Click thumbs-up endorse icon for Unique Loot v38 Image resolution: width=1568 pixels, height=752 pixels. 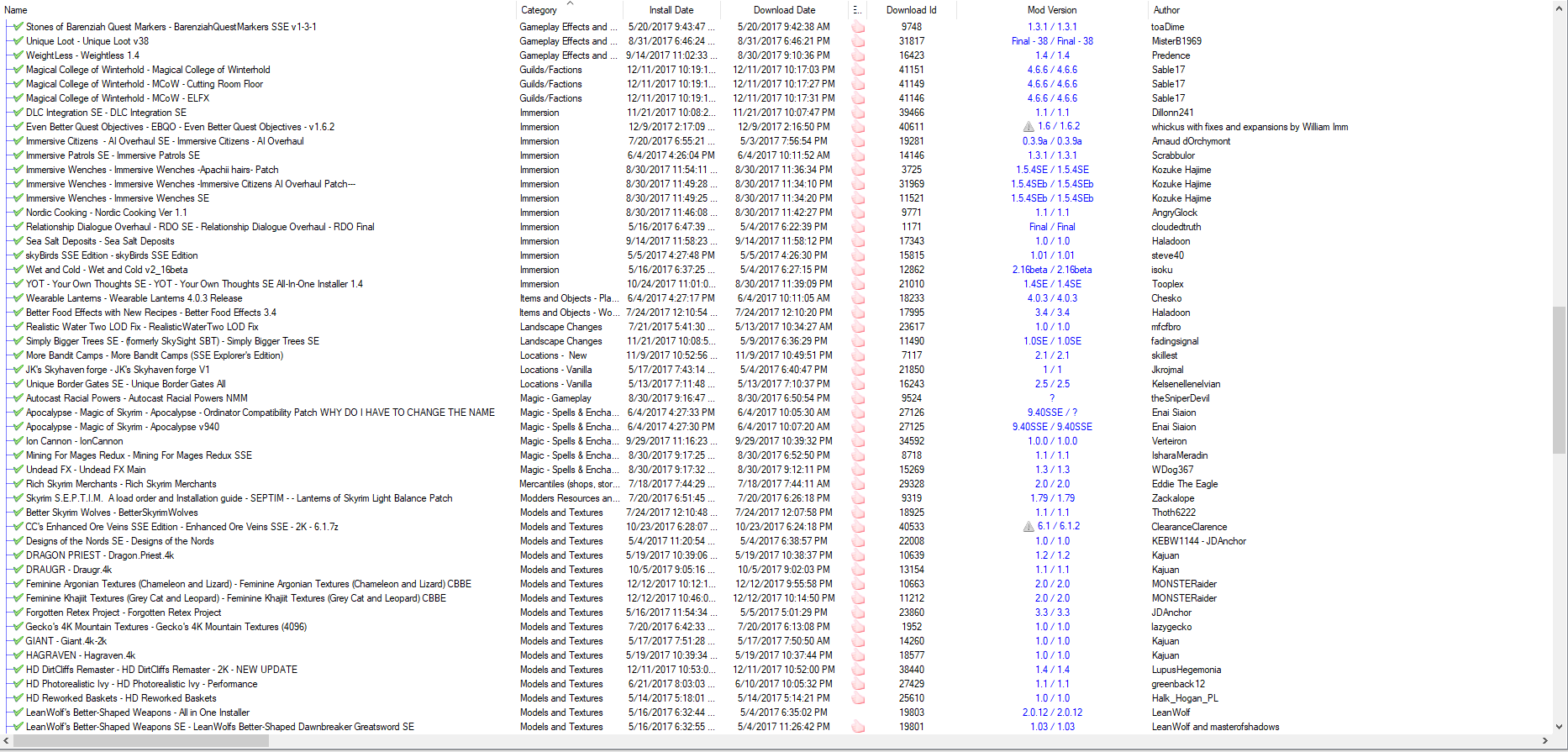coord(858,41)
